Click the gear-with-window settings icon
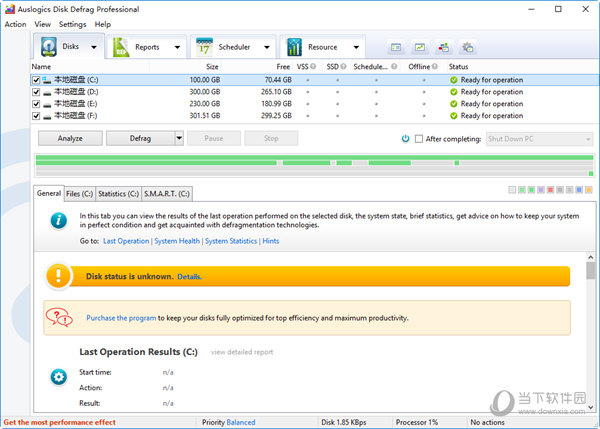The height and width of the screenshot is (429, 600). [468, 47]
